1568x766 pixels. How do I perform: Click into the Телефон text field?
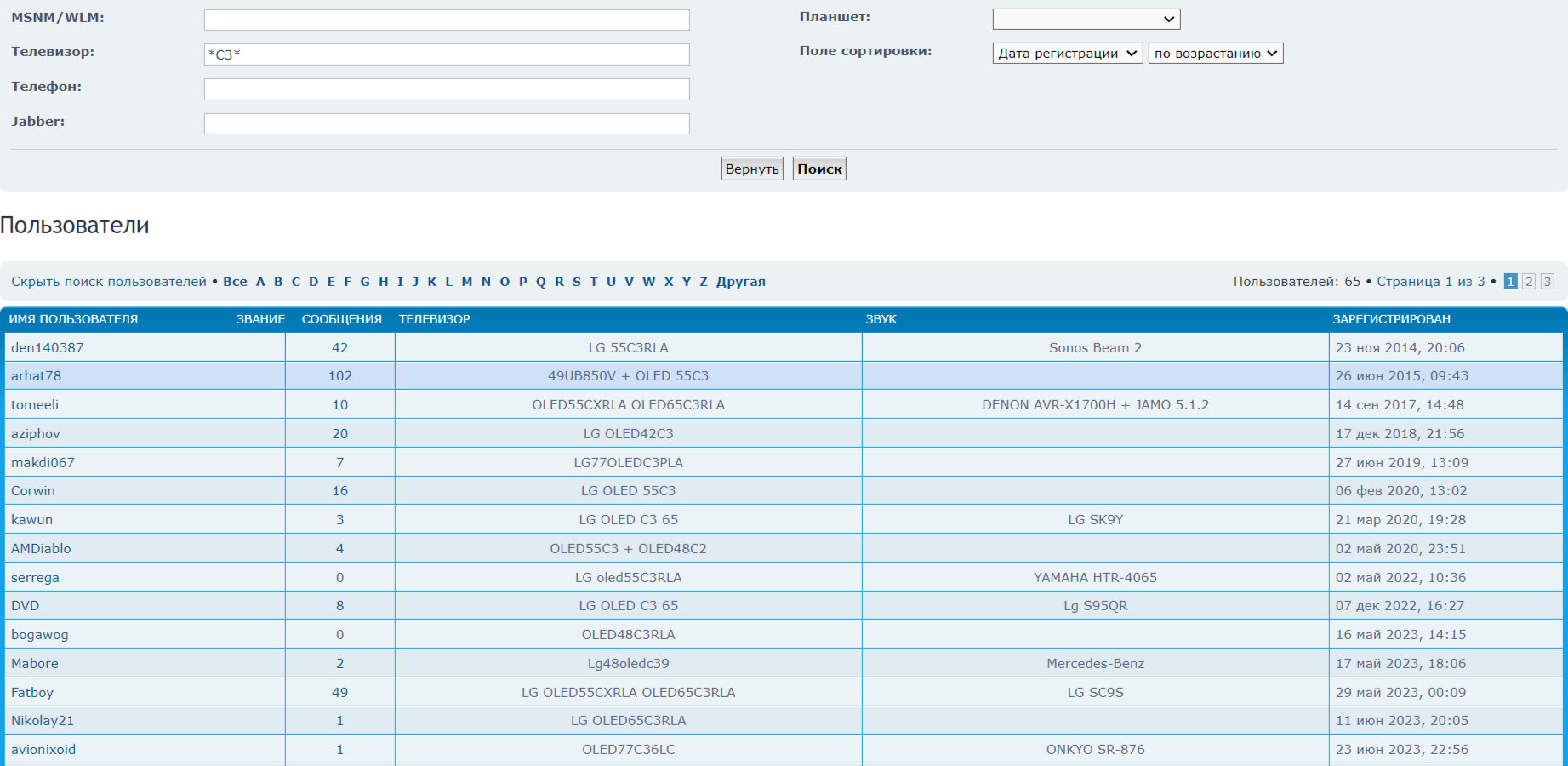(446, 89)
